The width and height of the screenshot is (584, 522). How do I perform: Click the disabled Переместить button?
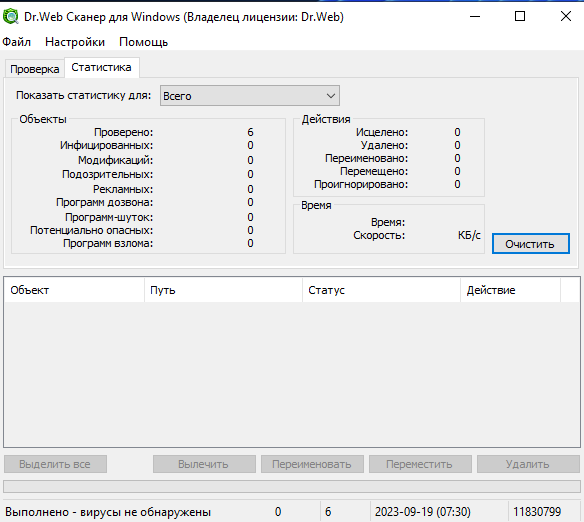(420, 464)
